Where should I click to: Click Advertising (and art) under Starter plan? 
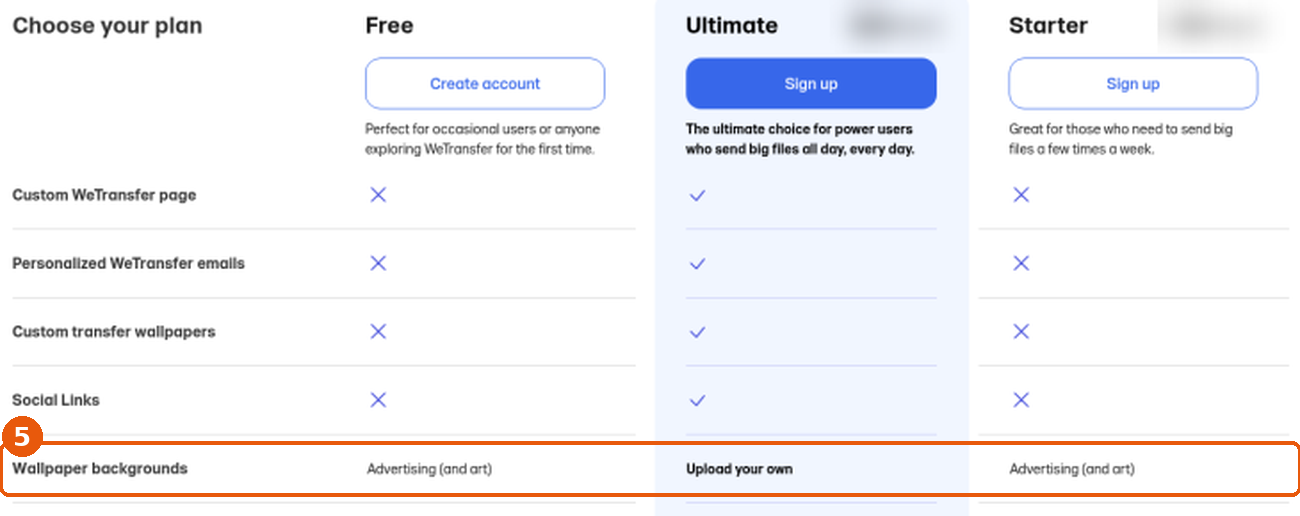pyautogui.click(x=1072, y=469)
